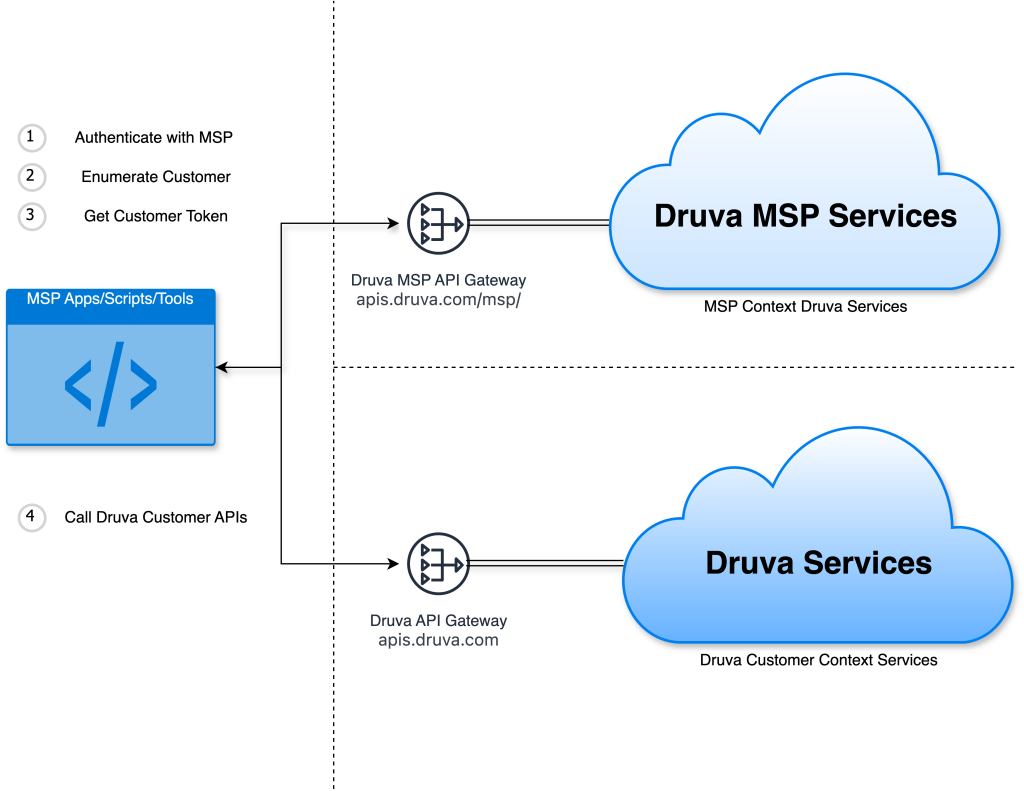Viewport: 1024px width, 791px height.
Task: Click the upper gateway circle symbol
Action: [x=437, y=223]
